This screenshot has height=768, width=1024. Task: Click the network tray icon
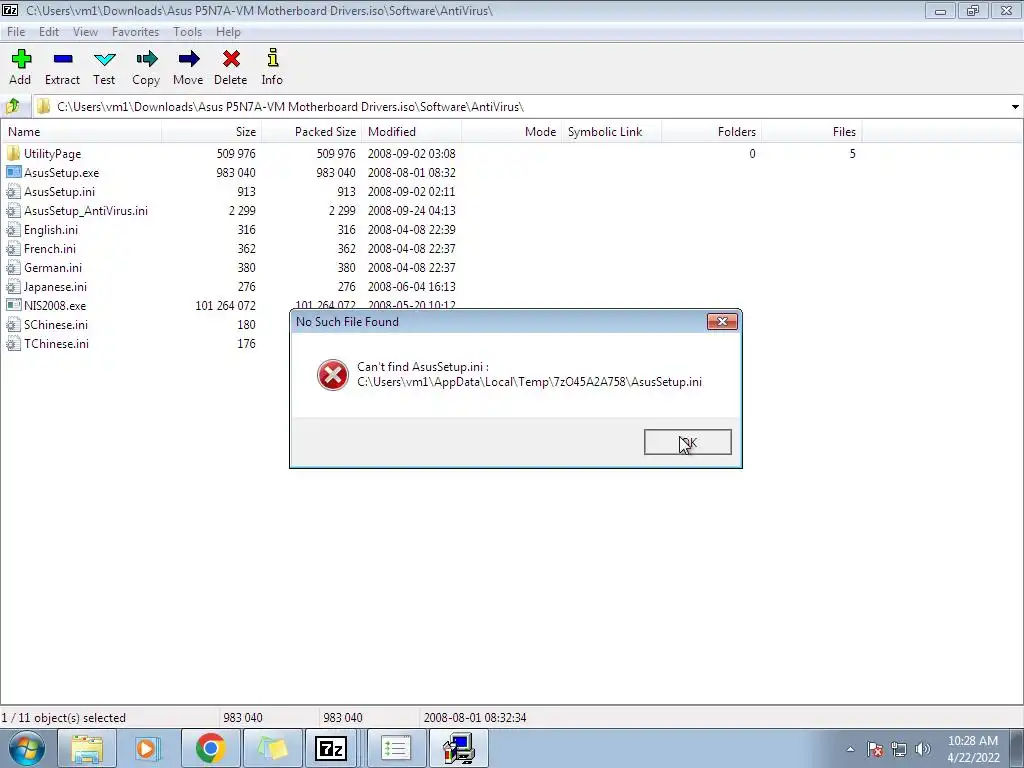click(899, 749)
